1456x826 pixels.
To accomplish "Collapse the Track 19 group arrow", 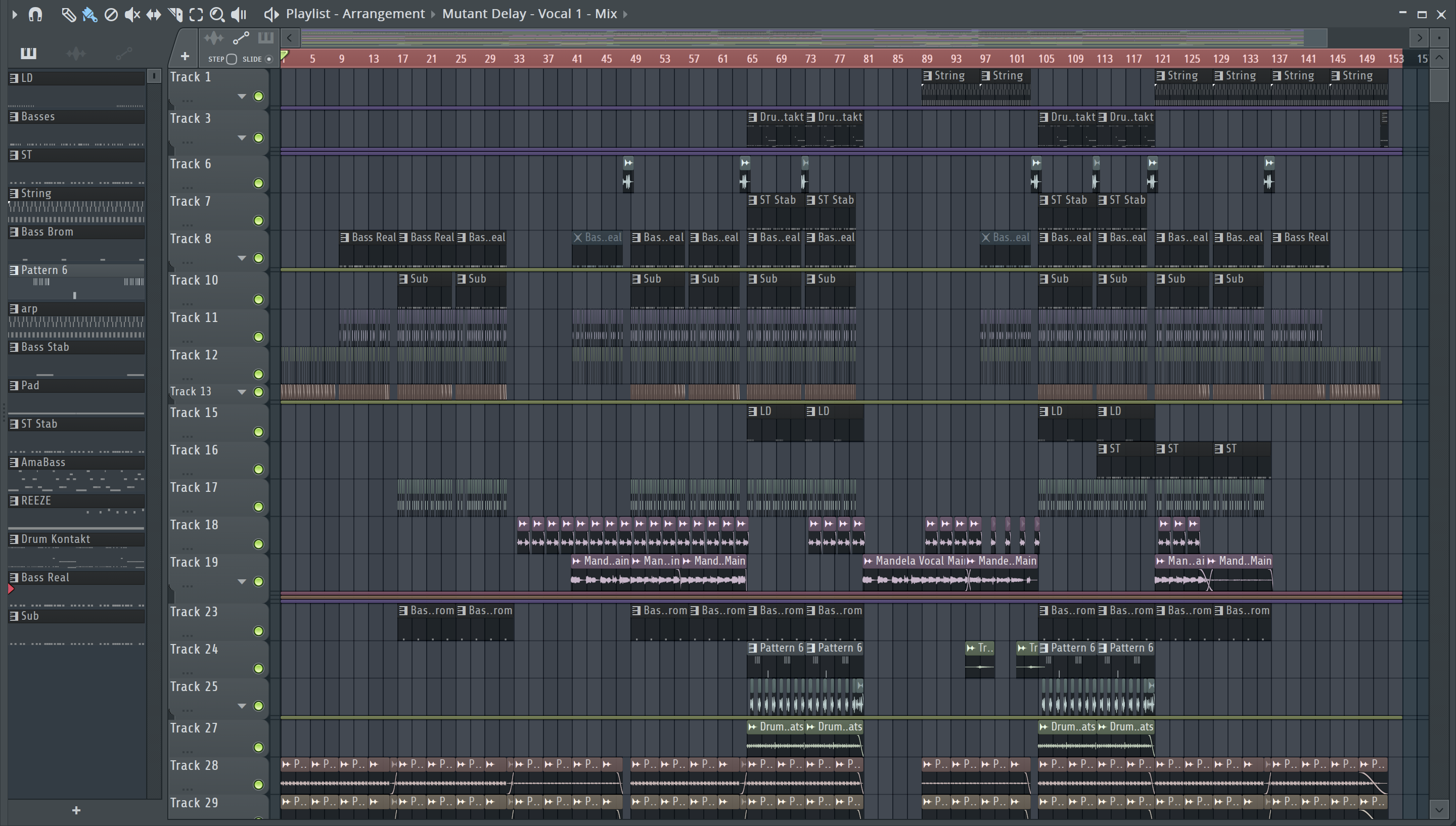I will click(242, 581).
